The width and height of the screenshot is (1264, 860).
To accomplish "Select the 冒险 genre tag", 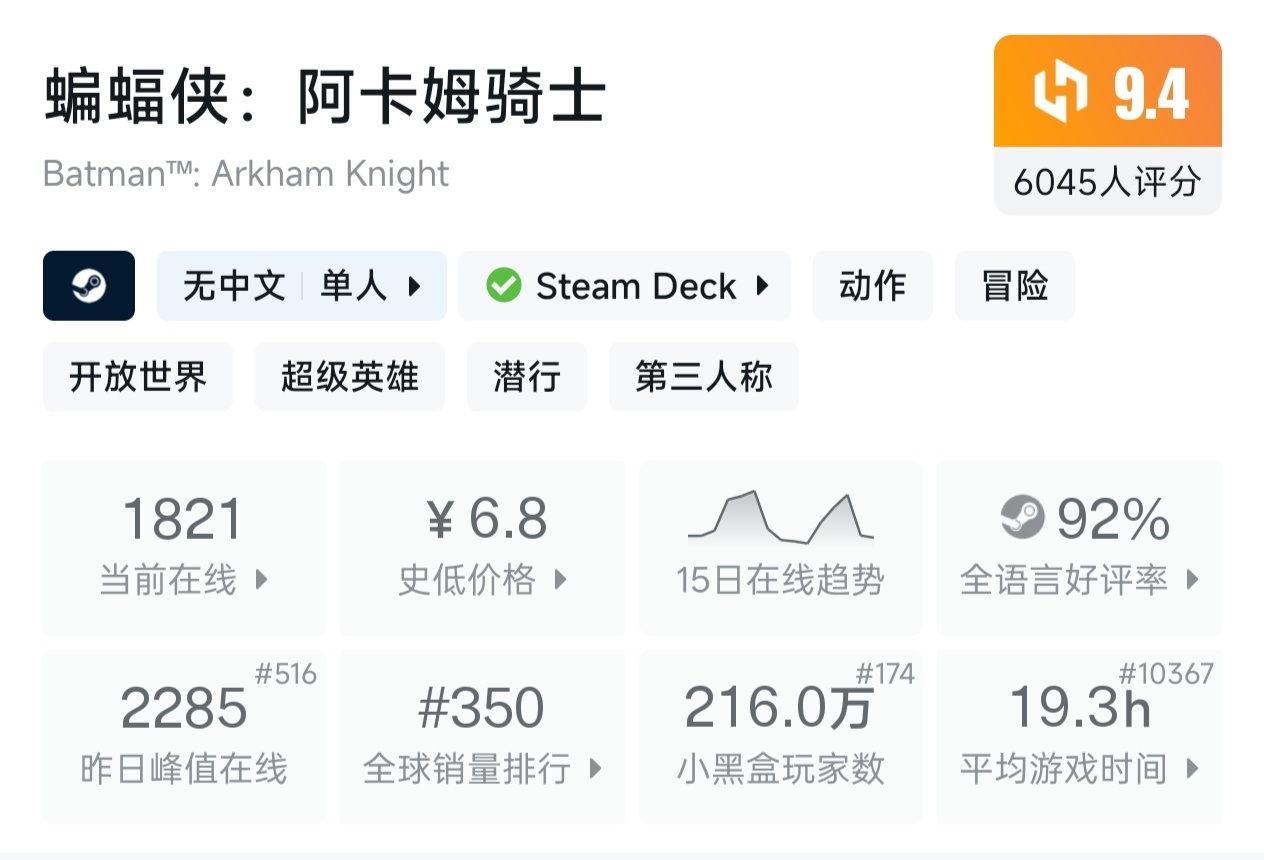I will [x=1014, y=287].
